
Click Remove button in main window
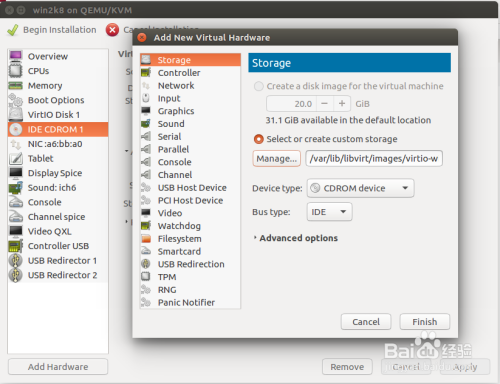click(x=347, y=367)
